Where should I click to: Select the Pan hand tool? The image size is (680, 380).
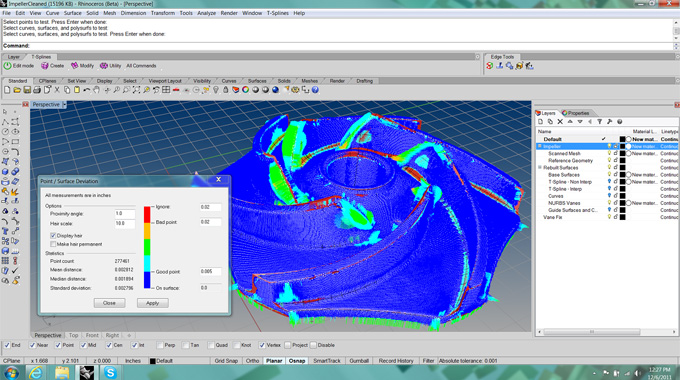[96, 90]
